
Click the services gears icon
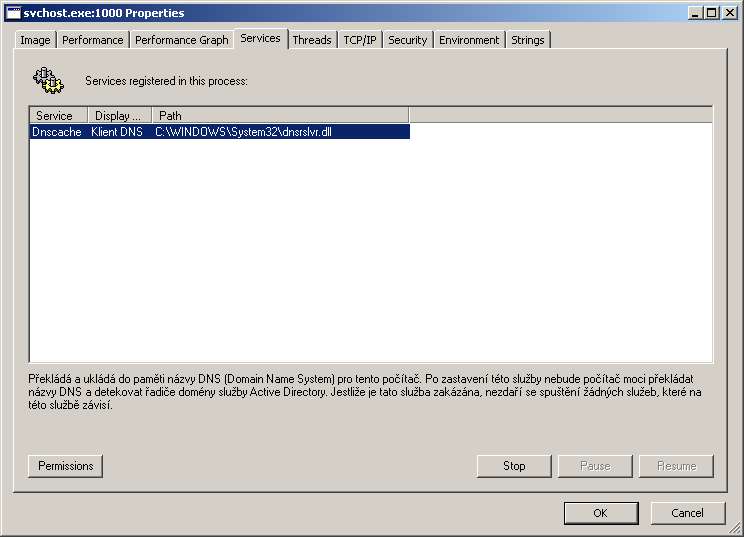(x=48, y=79)
